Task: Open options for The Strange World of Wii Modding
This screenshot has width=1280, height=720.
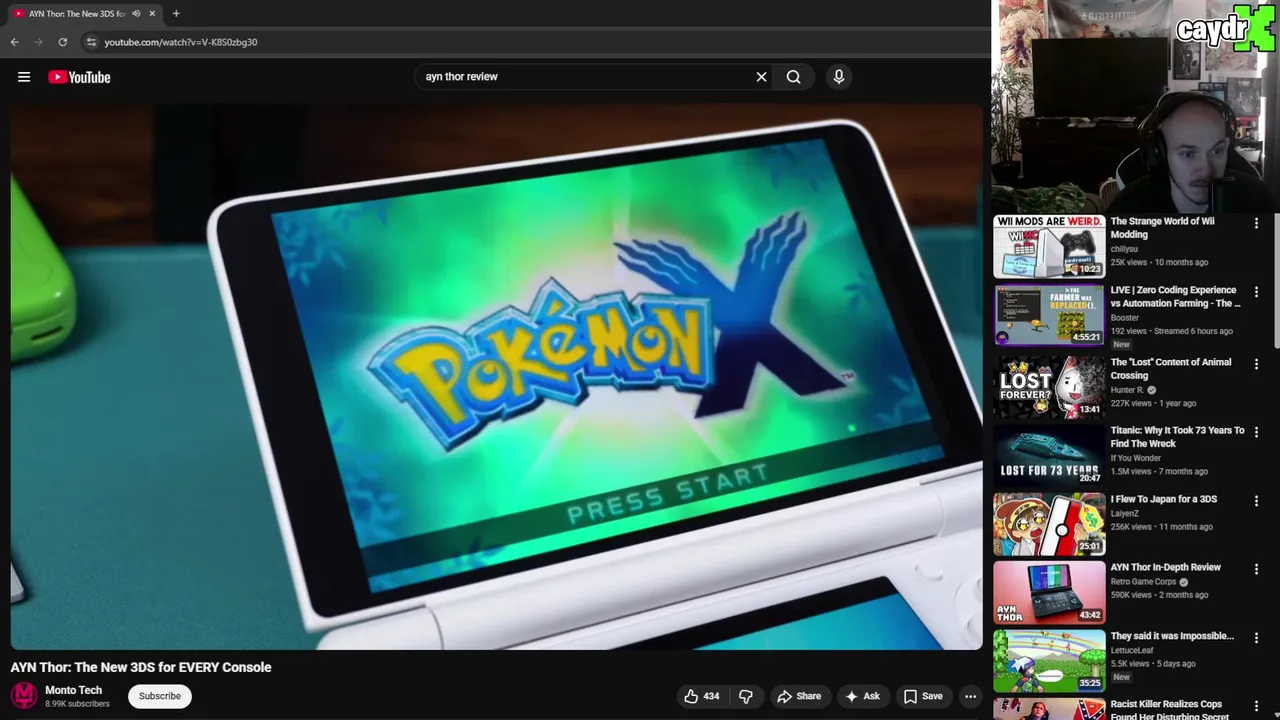Action: (x=1256, y=224)
